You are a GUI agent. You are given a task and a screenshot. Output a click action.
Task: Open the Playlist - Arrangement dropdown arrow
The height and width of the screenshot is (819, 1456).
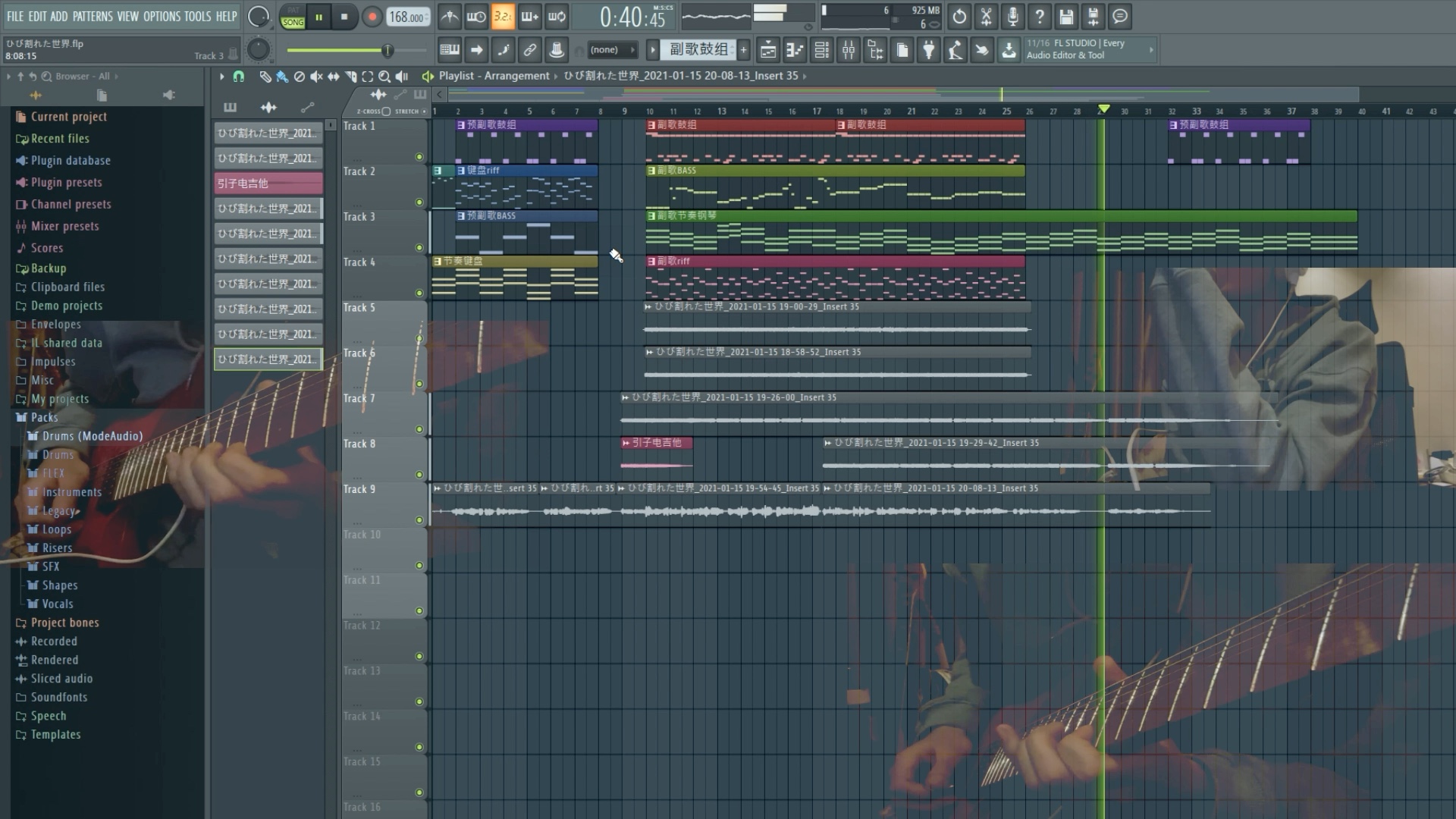pos(555,76)
